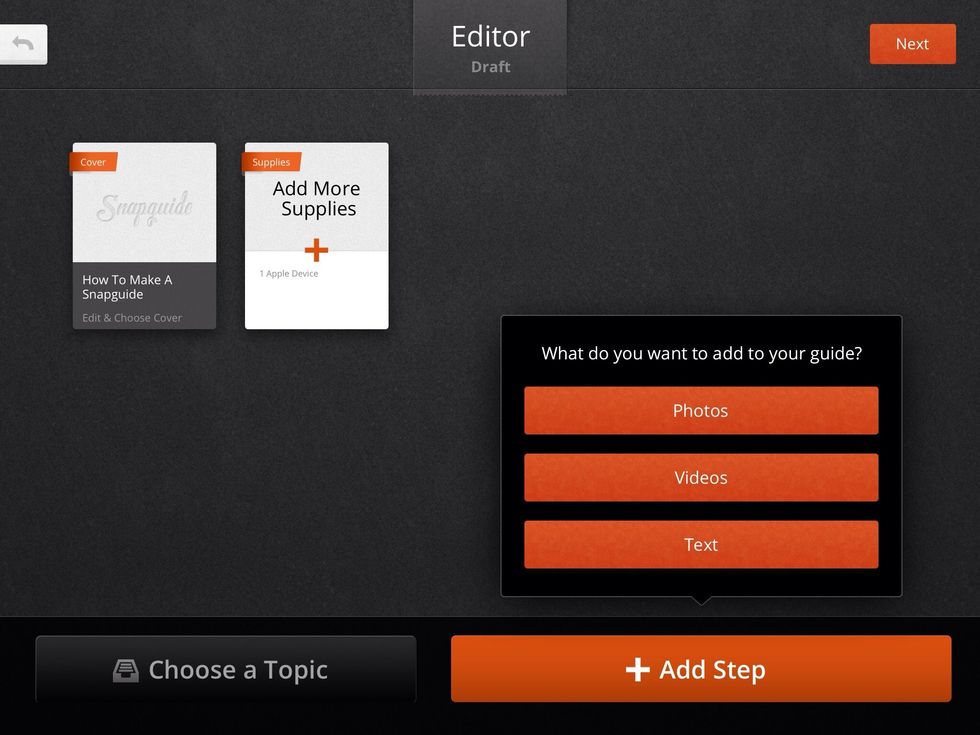Select the 1 Apple Device supply entry

click(x=289, y=274)
